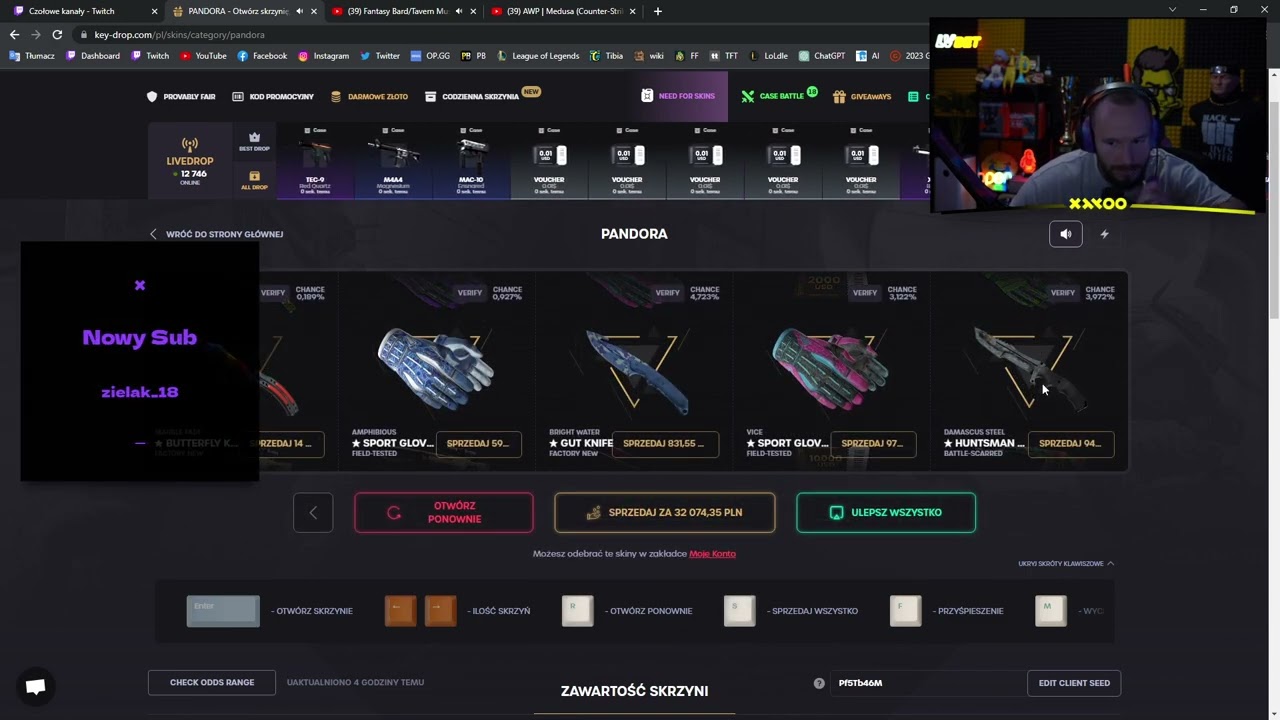
Task: Click the question mark beside client seed
Action: (x=819, y=683)
